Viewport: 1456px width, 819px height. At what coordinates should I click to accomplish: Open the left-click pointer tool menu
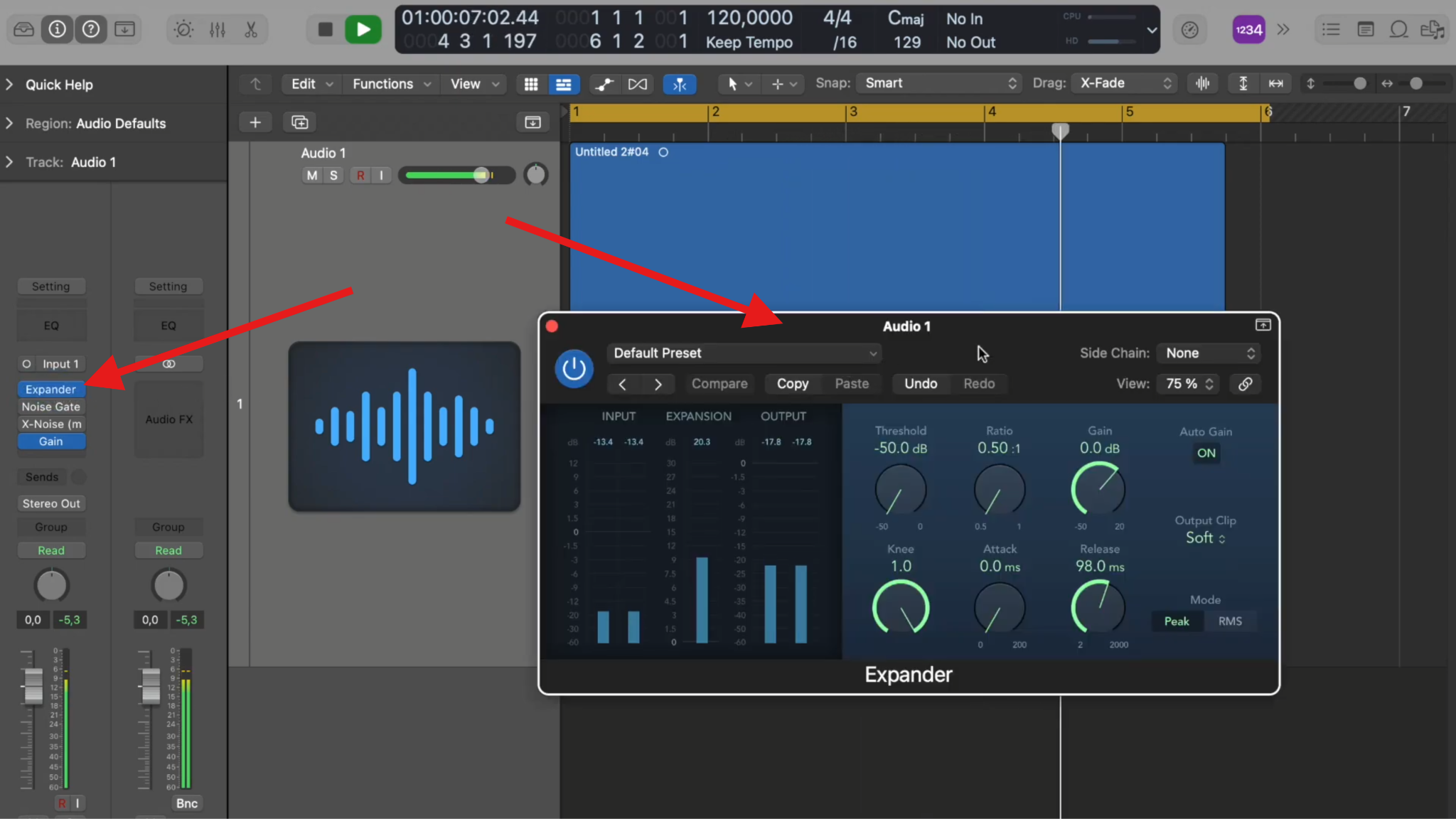(x=739, y=84)
